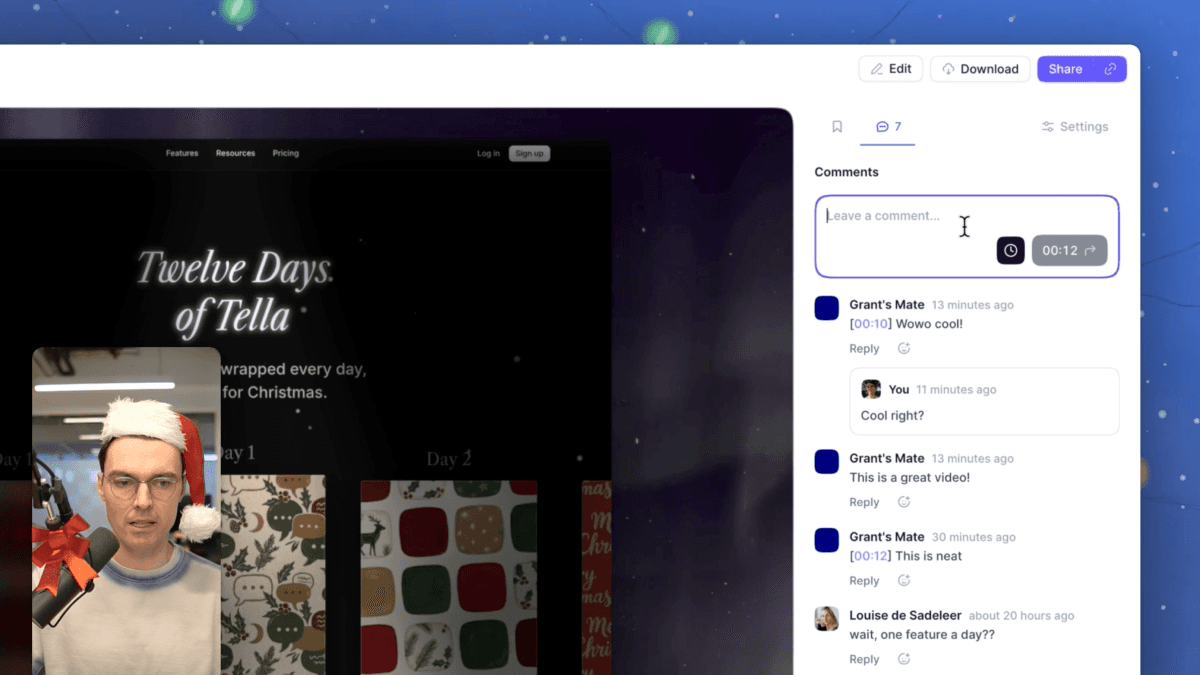Focus the Leave a comment field

967,236
